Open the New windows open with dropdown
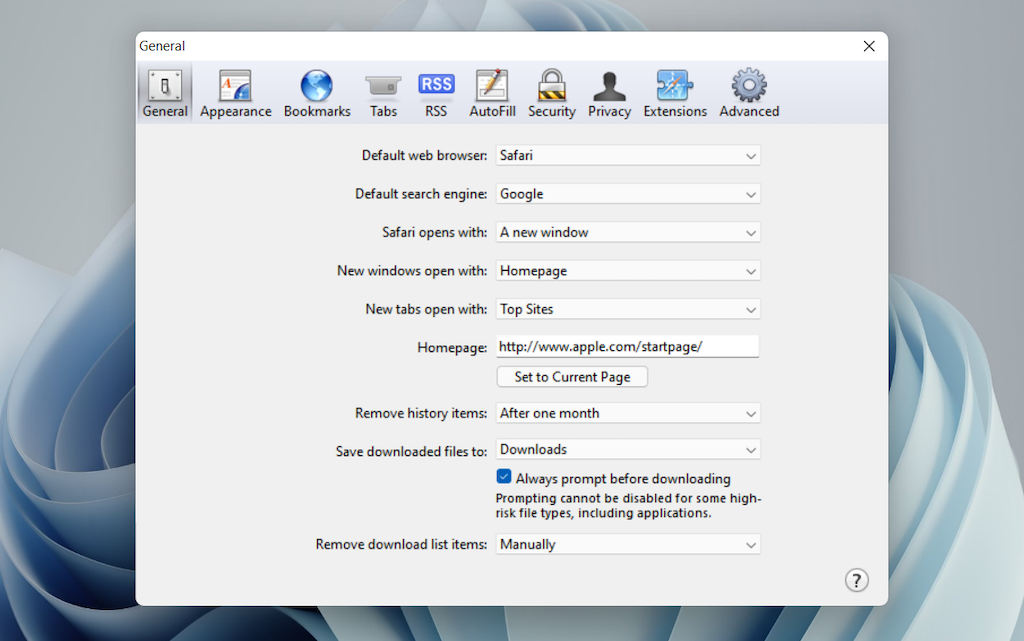1024x641 pixels. pyautogui.click(x=628, y=271)
